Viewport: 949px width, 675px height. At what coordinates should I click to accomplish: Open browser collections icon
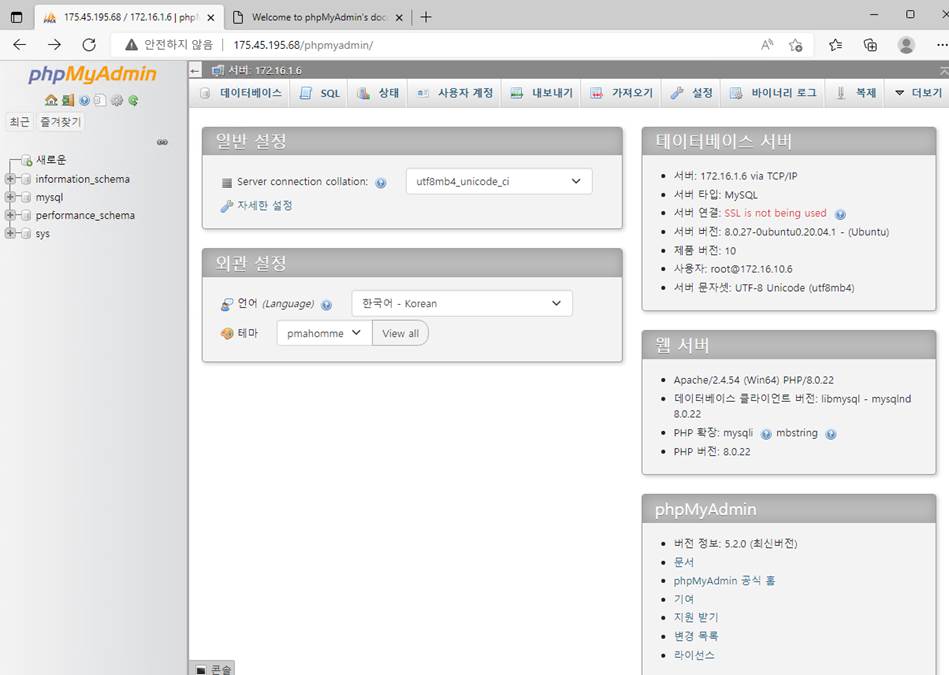pyautogui.click(x=870, y=45)
